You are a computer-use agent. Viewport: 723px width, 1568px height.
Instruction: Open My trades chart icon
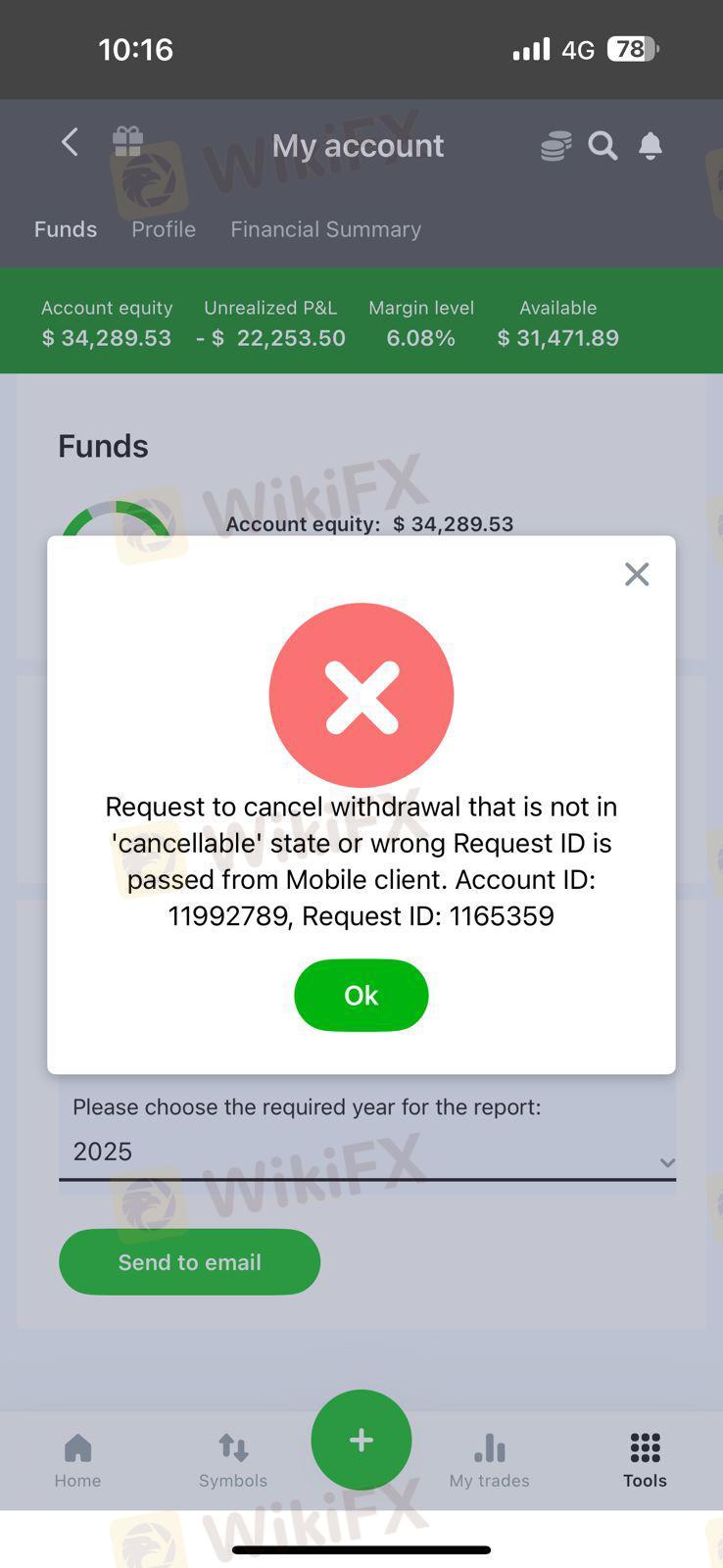[490, 1460]
